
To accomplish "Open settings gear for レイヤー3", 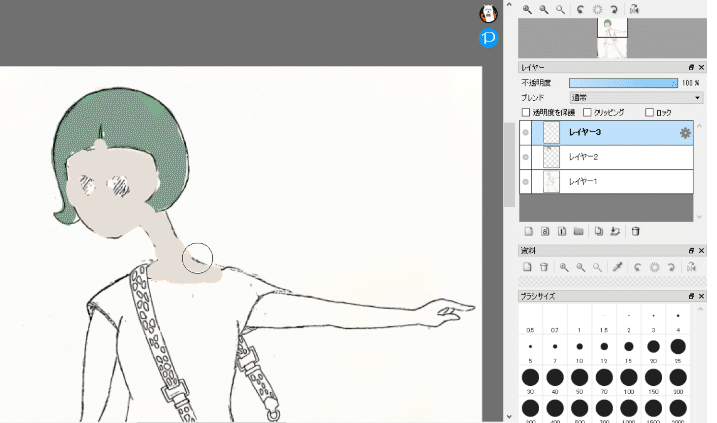I will tap(685, 132).
